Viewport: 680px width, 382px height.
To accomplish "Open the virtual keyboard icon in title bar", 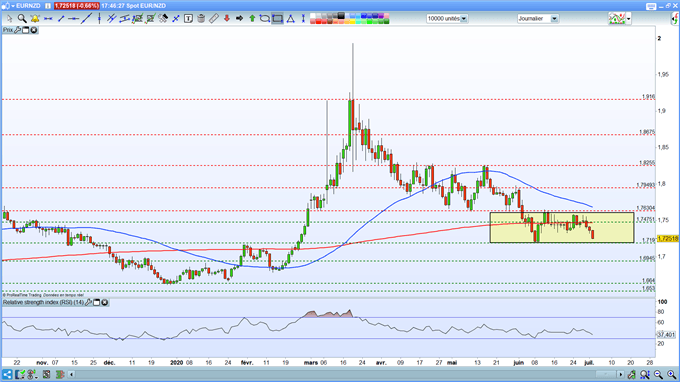I will (x=651, y=6).
